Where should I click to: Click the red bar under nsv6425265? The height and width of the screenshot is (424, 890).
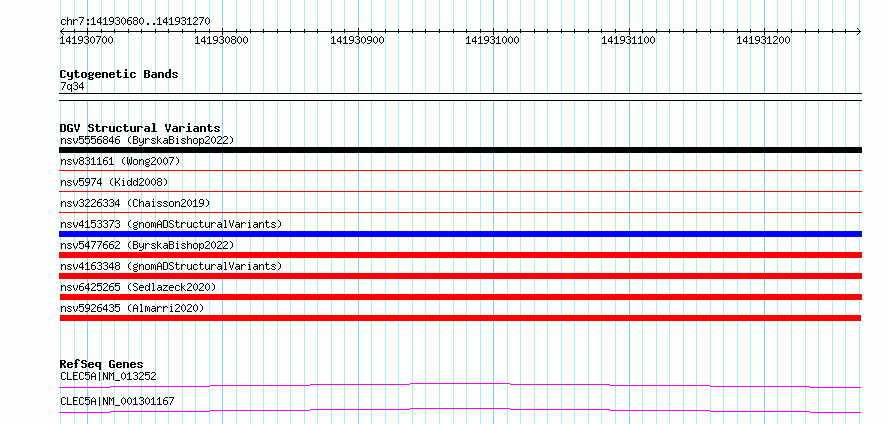pos(460,297)
